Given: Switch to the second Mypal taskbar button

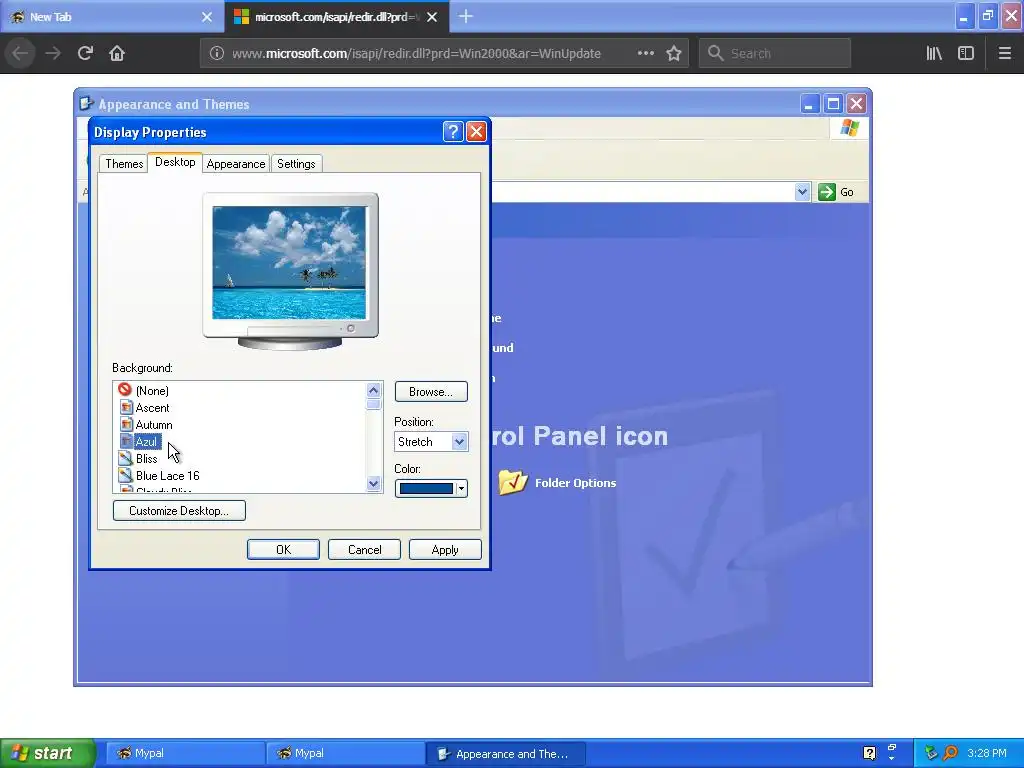Looking at the screenshot, I should (345, 753).
